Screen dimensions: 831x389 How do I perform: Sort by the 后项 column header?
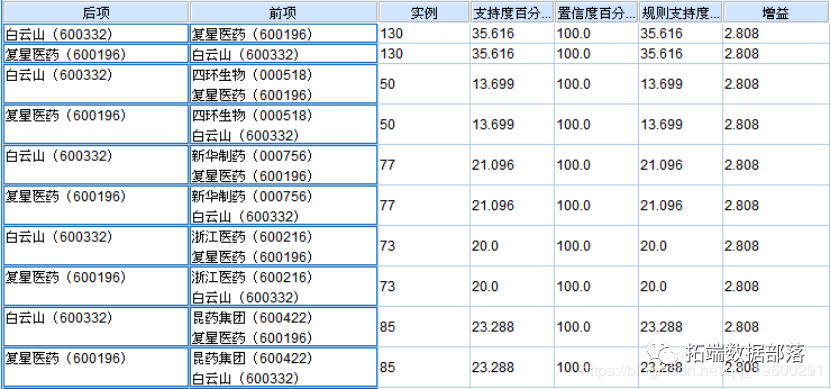pos(96,12)
